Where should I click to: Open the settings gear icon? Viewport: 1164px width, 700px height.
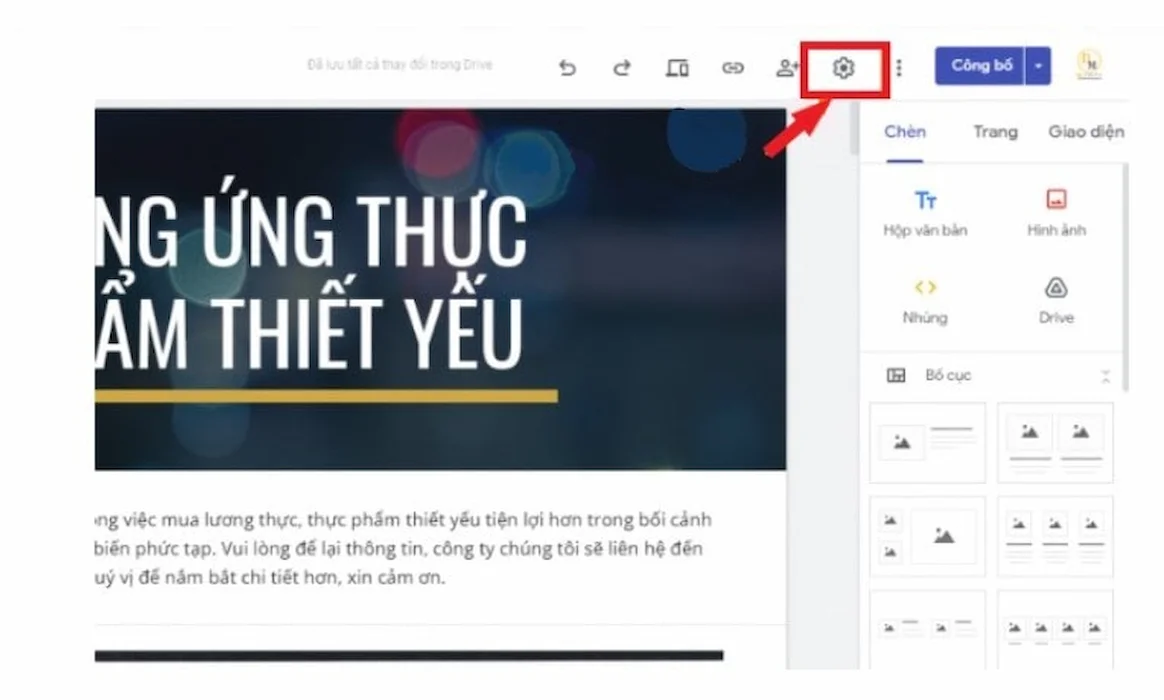pyautogui.click(x=844, y=68)
